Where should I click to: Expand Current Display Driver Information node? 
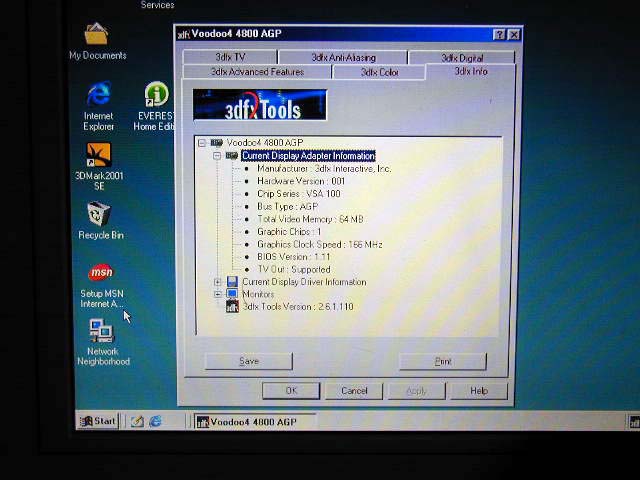click(217, 282)
